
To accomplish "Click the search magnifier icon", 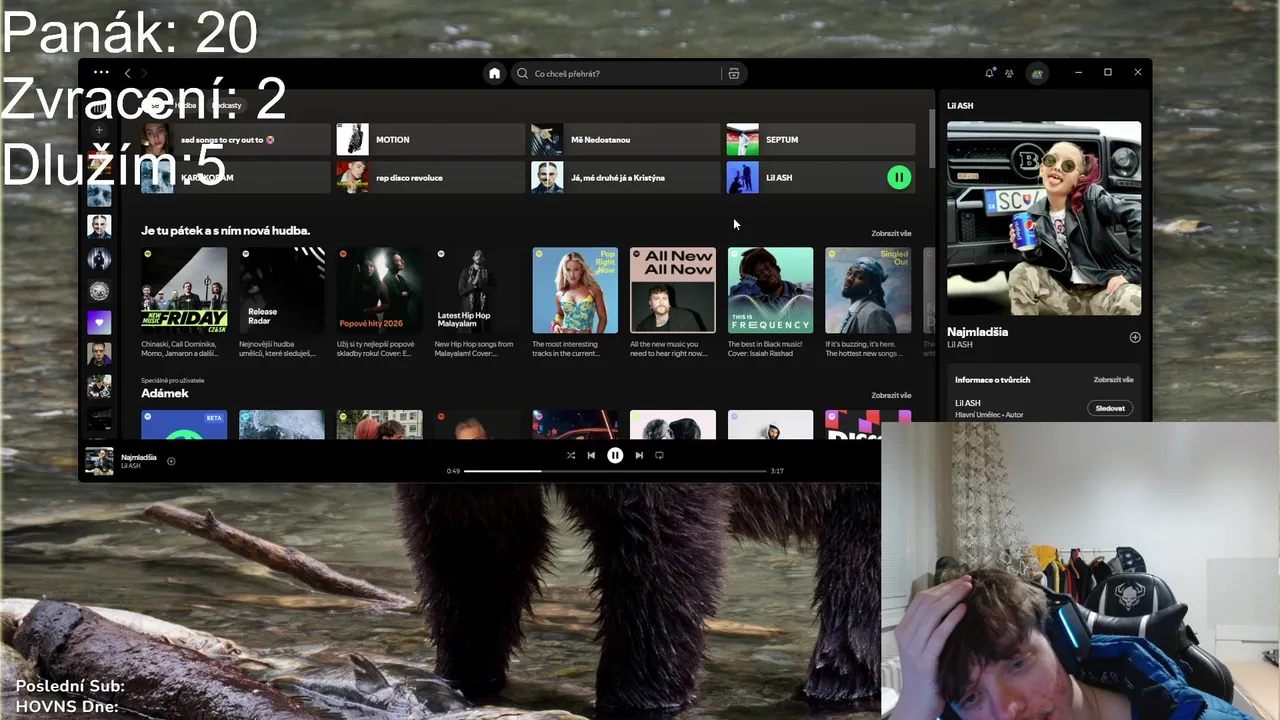I will pyautogui.click(x=523, y=73).
